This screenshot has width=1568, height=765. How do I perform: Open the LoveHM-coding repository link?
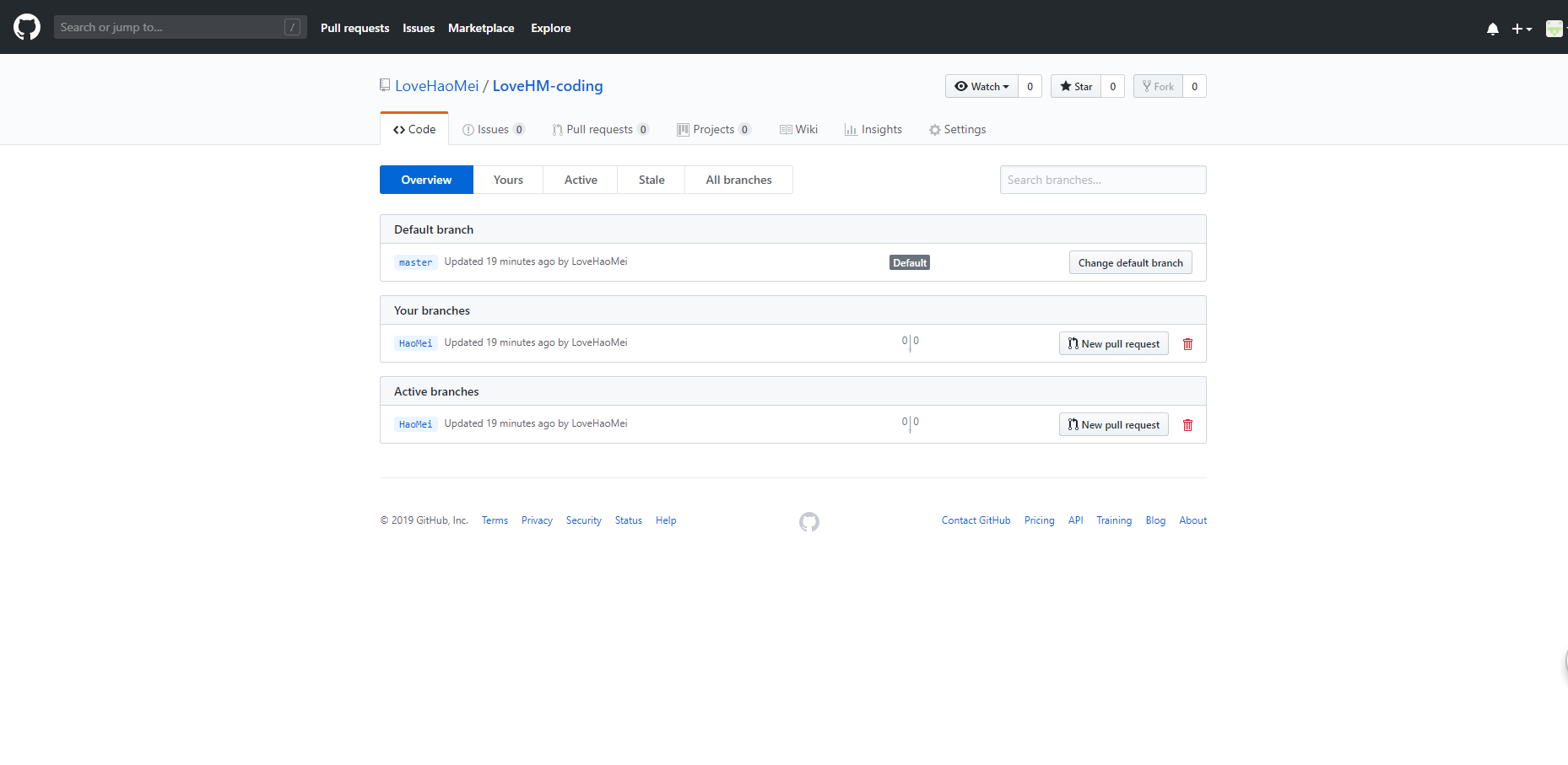click(x=548, y=86)
